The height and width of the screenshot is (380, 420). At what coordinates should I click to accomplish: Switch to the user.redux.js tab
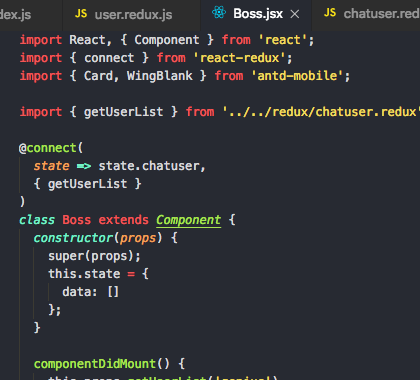(x=131, y=15)
